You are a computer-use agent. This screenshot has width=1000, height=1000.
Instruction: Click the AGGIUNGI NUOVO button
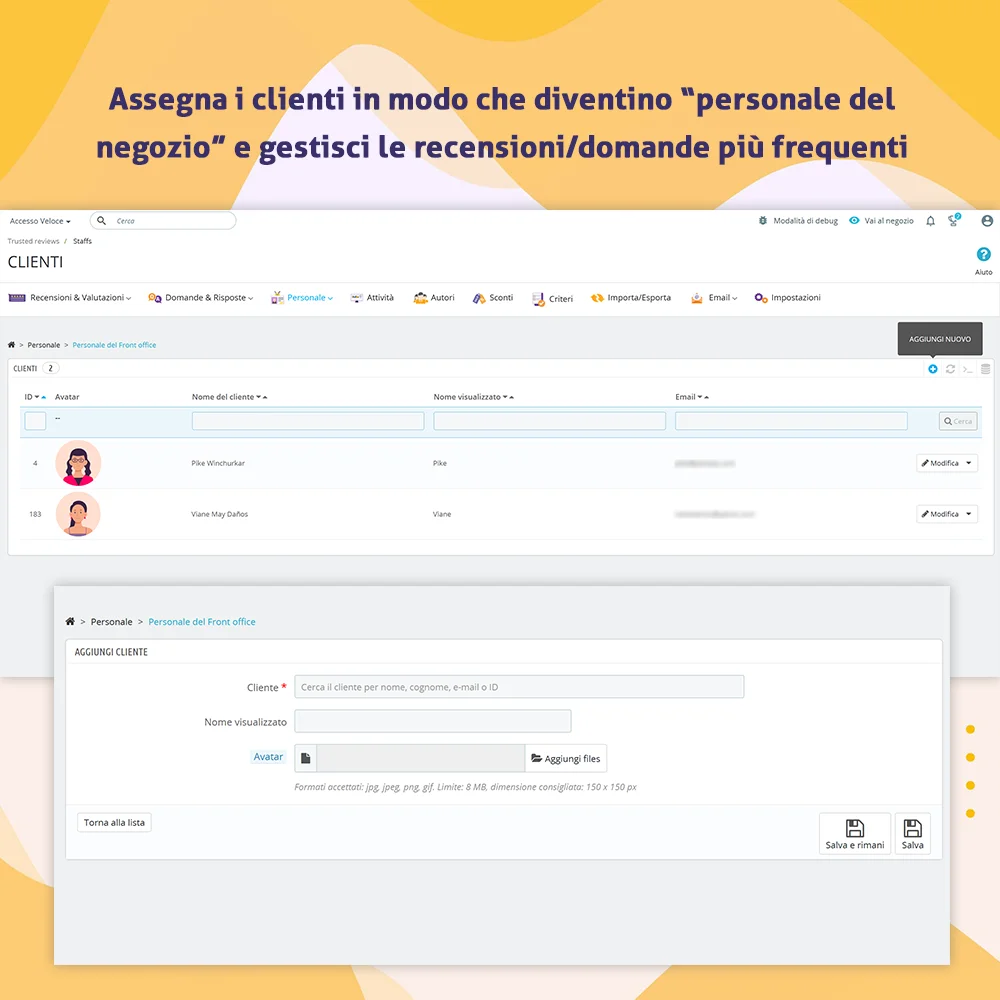click(x=940, y=339)
